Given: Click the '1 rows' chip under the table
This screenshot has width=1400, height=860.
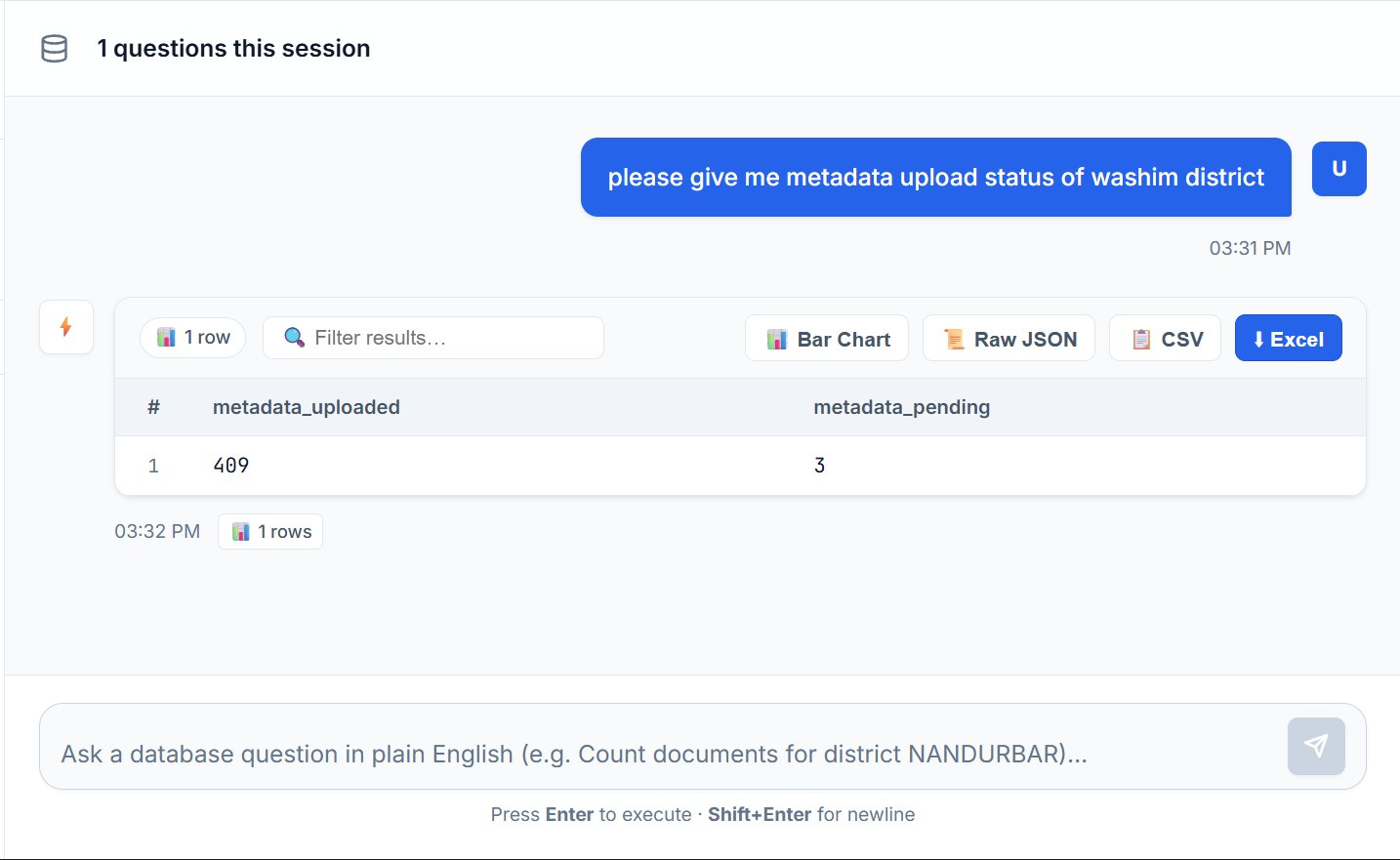Looking at the screenshot, I should (x=270, y=532).
